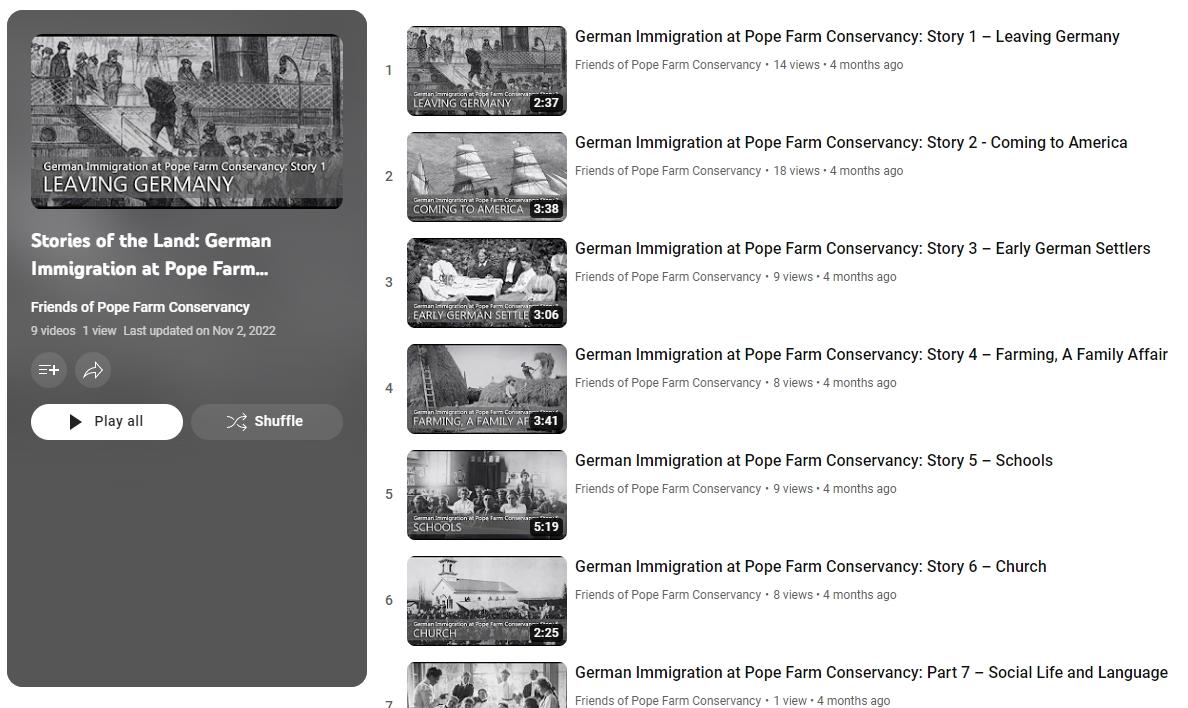The height and width of the screenshot is (708, 1188).
Task: Click the channel name under the Part 7 title
Action: click(x=667, y=701)
